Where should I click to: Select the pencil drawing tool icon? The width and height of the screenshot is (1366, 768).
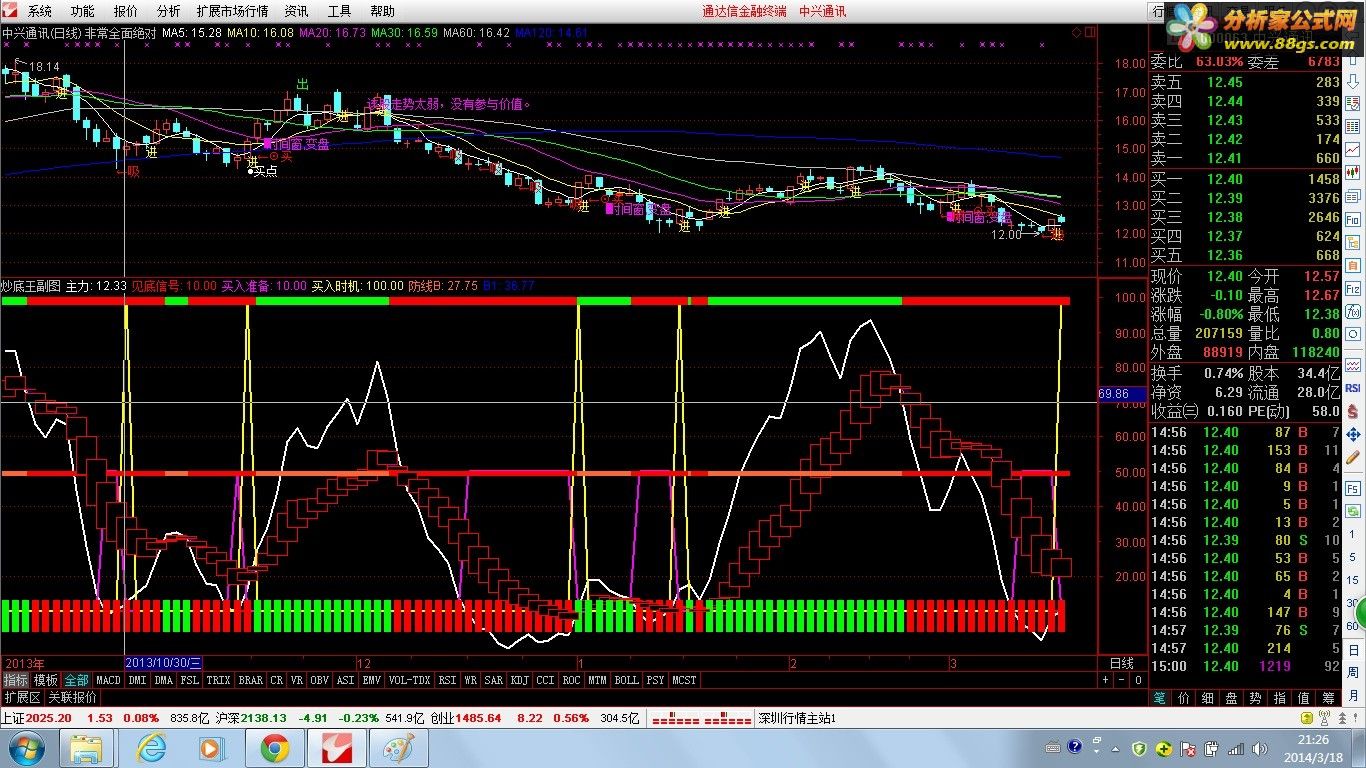pos(1352,457)
